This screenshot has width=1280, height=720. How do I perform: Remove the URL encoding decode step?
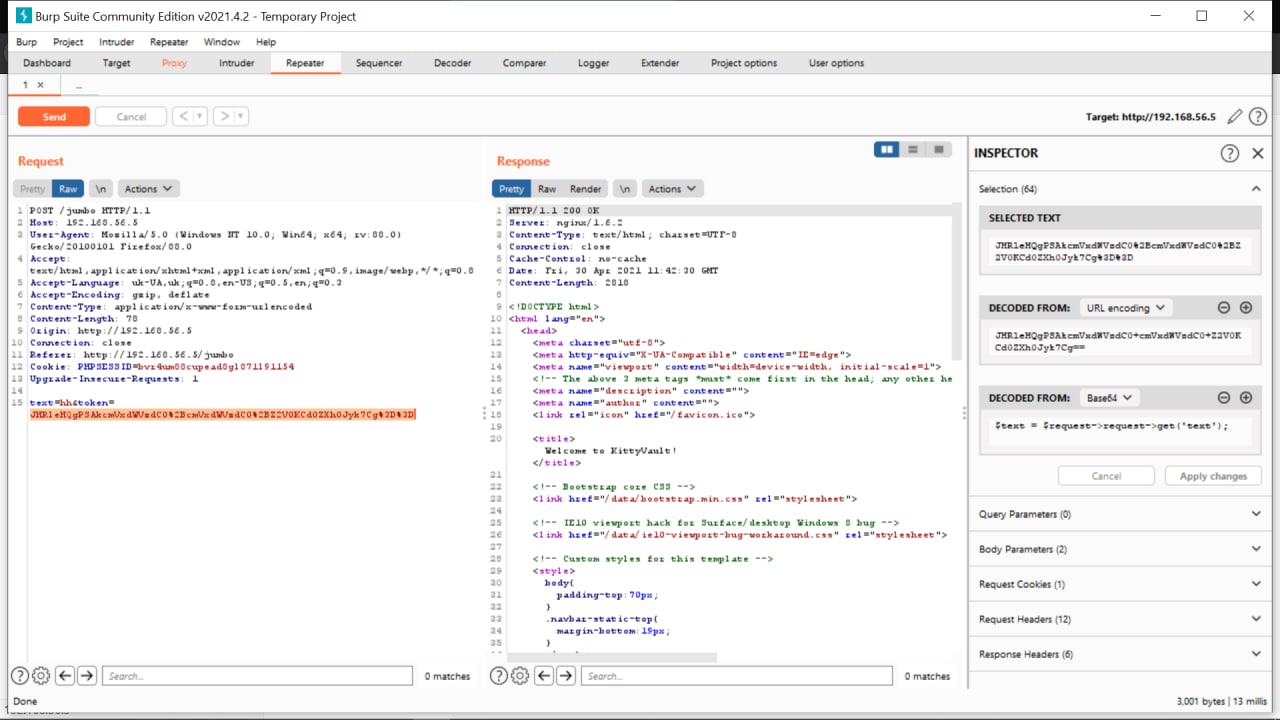click(1223, 308)
